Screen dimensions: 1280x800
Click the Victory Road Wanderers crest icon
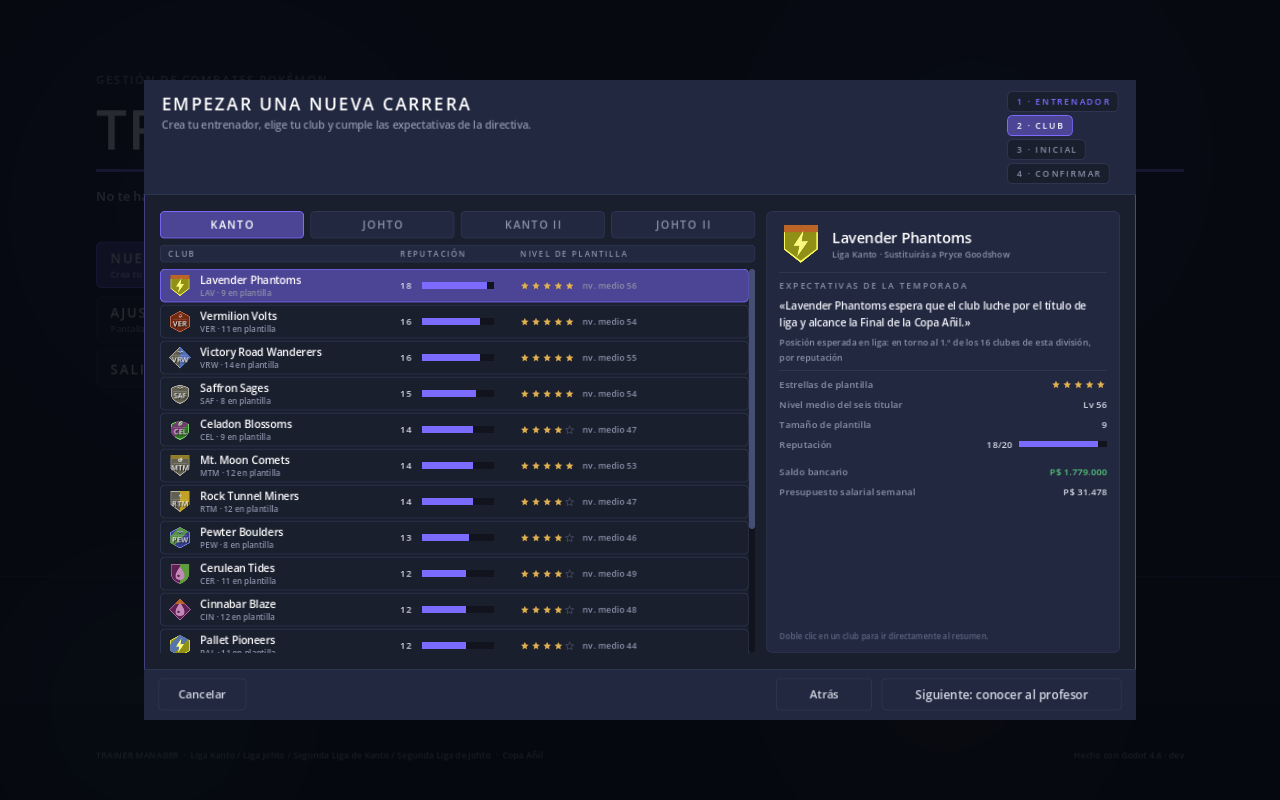pos(180,358)
